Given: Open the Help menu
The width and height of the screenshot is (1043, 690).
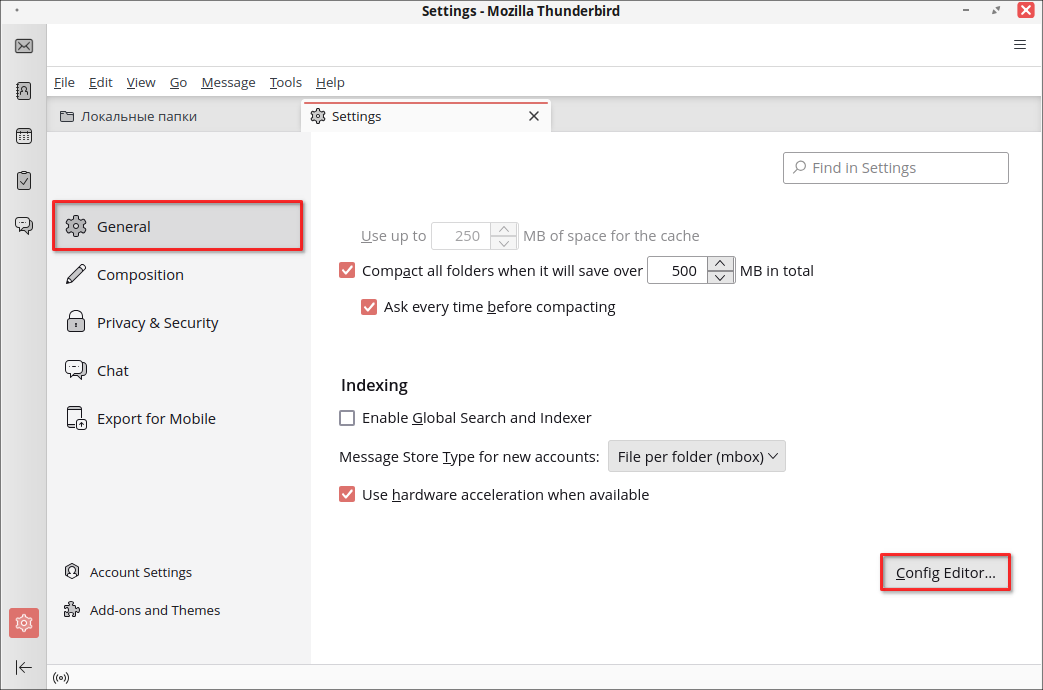Looking at the screenshot, I should click(x=330, y=83).
